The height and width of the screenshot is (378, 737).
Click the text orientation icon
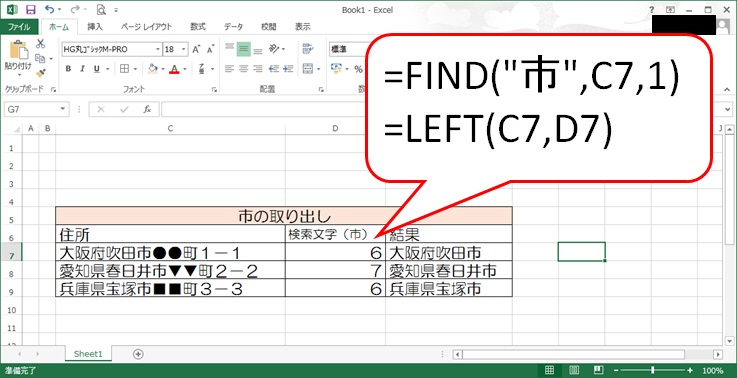[274, 48]
